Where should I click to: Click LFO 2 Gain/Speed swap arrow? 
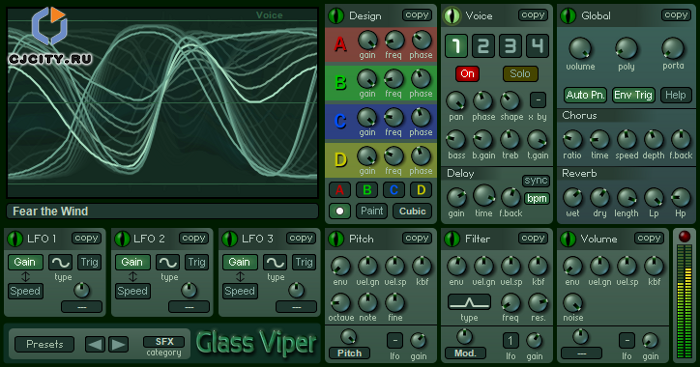coord(133,277)
